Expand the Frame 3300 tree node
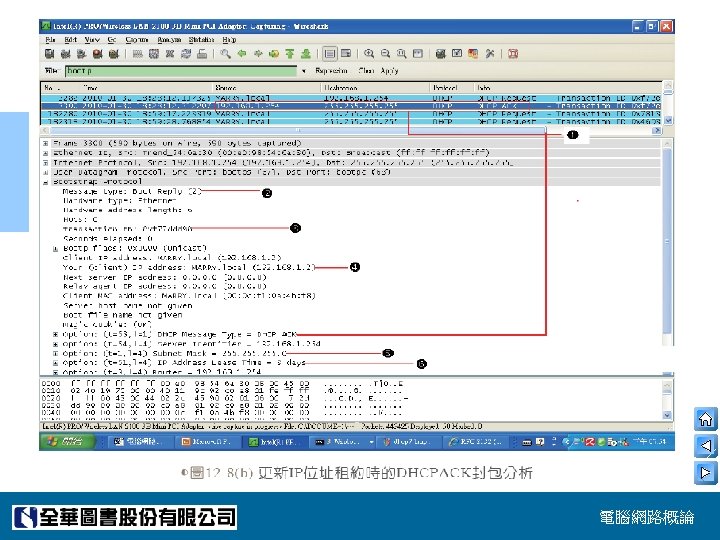The width and height of the screenshot is (720, 540). (45, 143)
